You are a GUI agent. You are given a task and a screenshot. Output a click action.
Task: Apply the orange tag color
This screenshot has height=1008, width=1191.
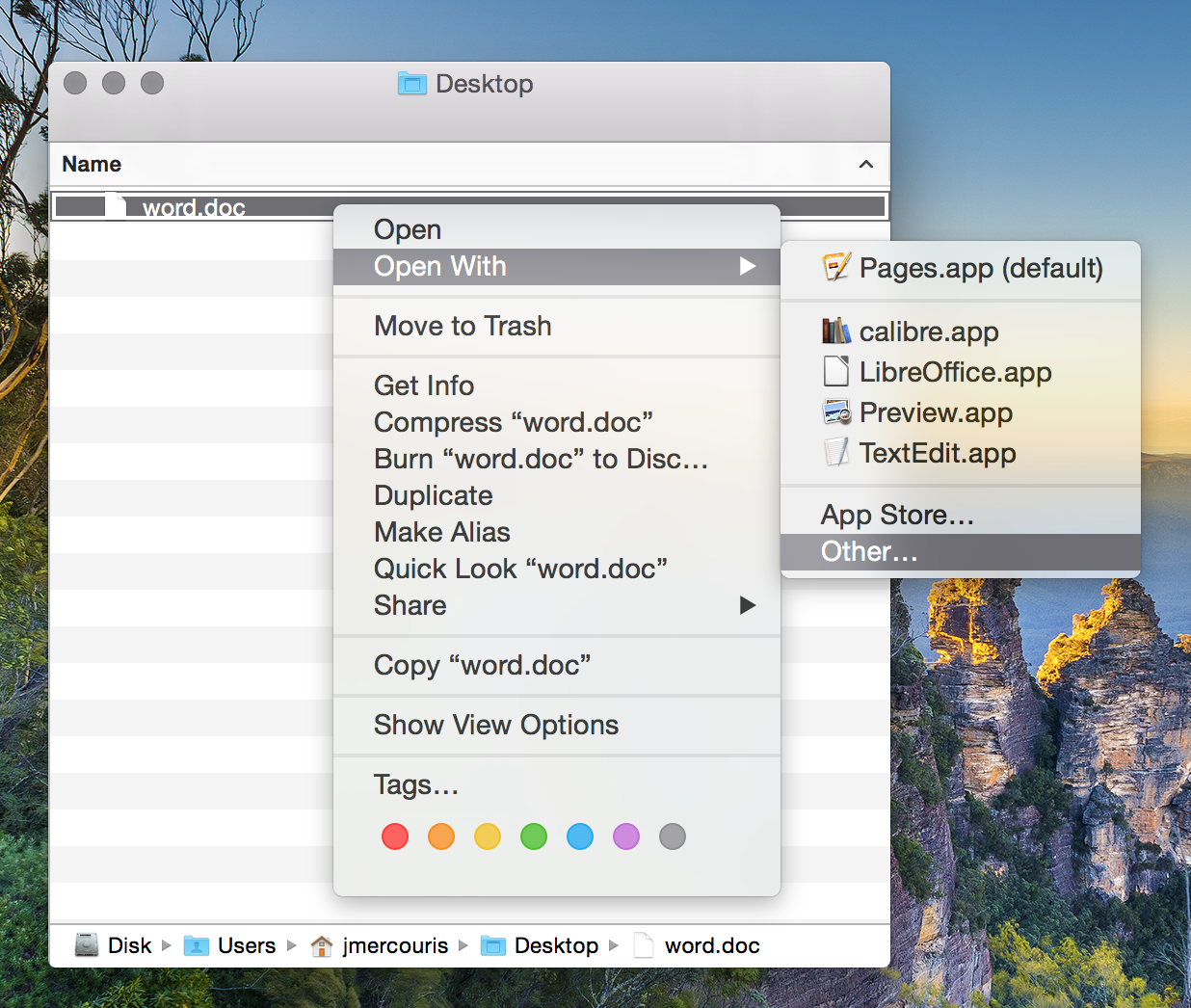click(441, 836)
